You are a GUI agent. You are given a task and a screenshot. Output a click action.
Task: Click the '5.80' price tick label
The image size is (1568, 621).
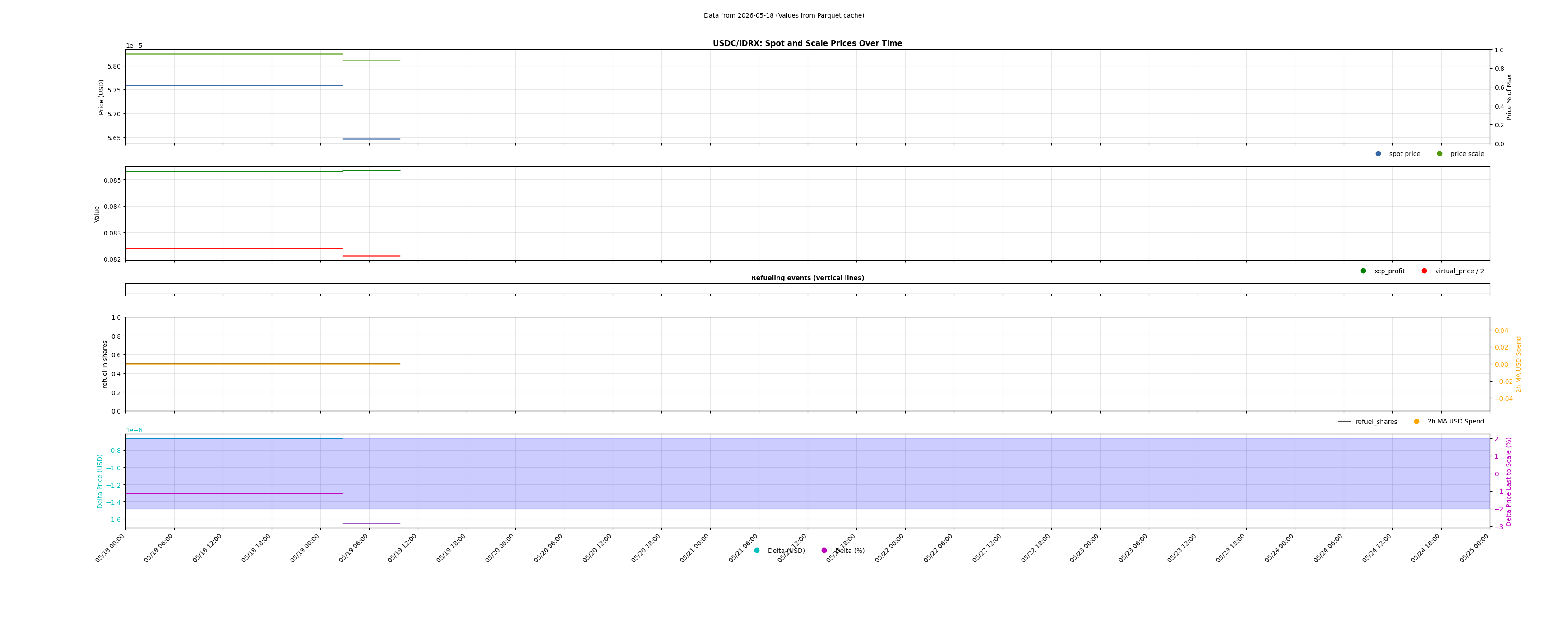click(x=114, y=66)
